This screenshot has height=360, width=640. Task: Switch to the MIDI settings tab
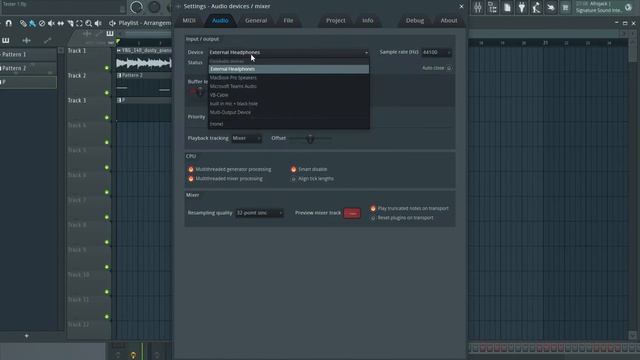pyautogui.click(x=189, y=20)
